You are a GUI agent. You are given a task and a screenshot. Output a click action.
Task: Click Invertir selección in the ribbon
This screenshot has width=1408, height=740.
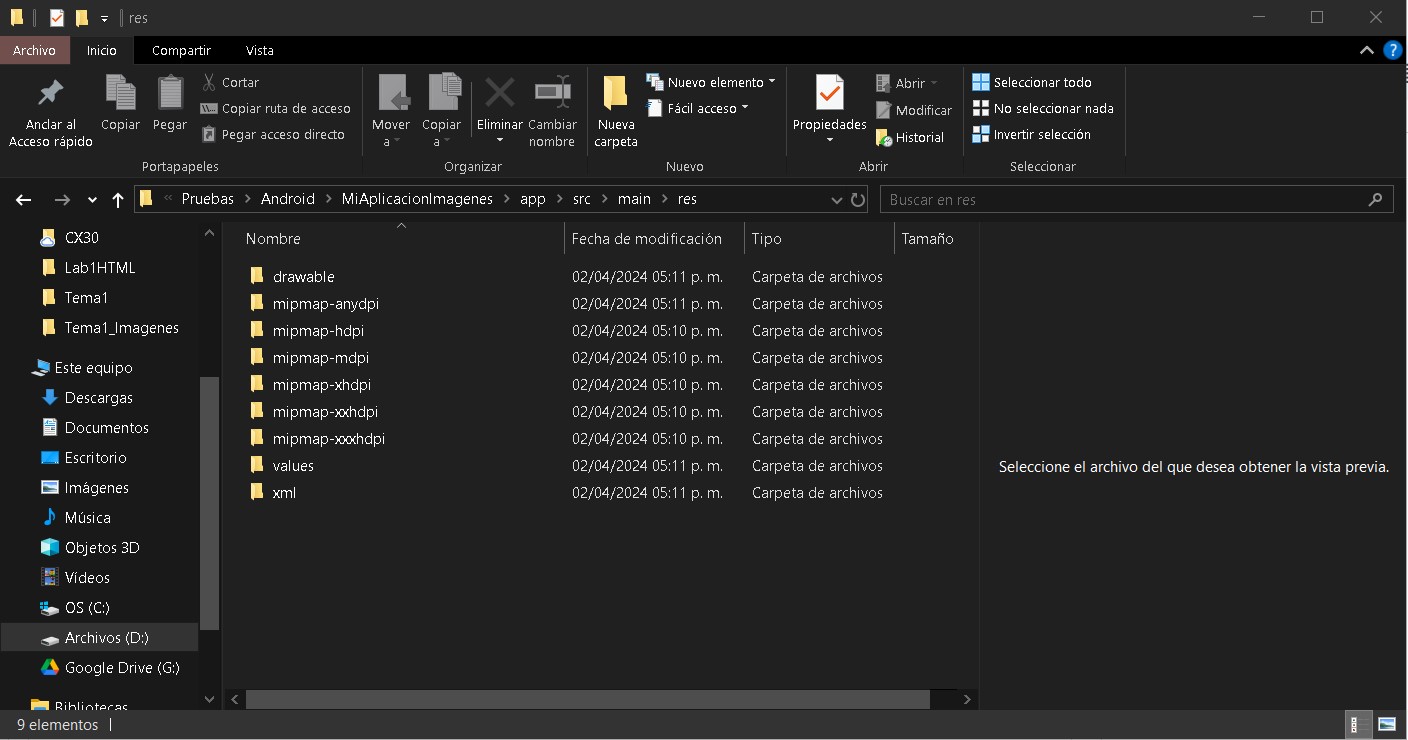(x=1041, y=135)
